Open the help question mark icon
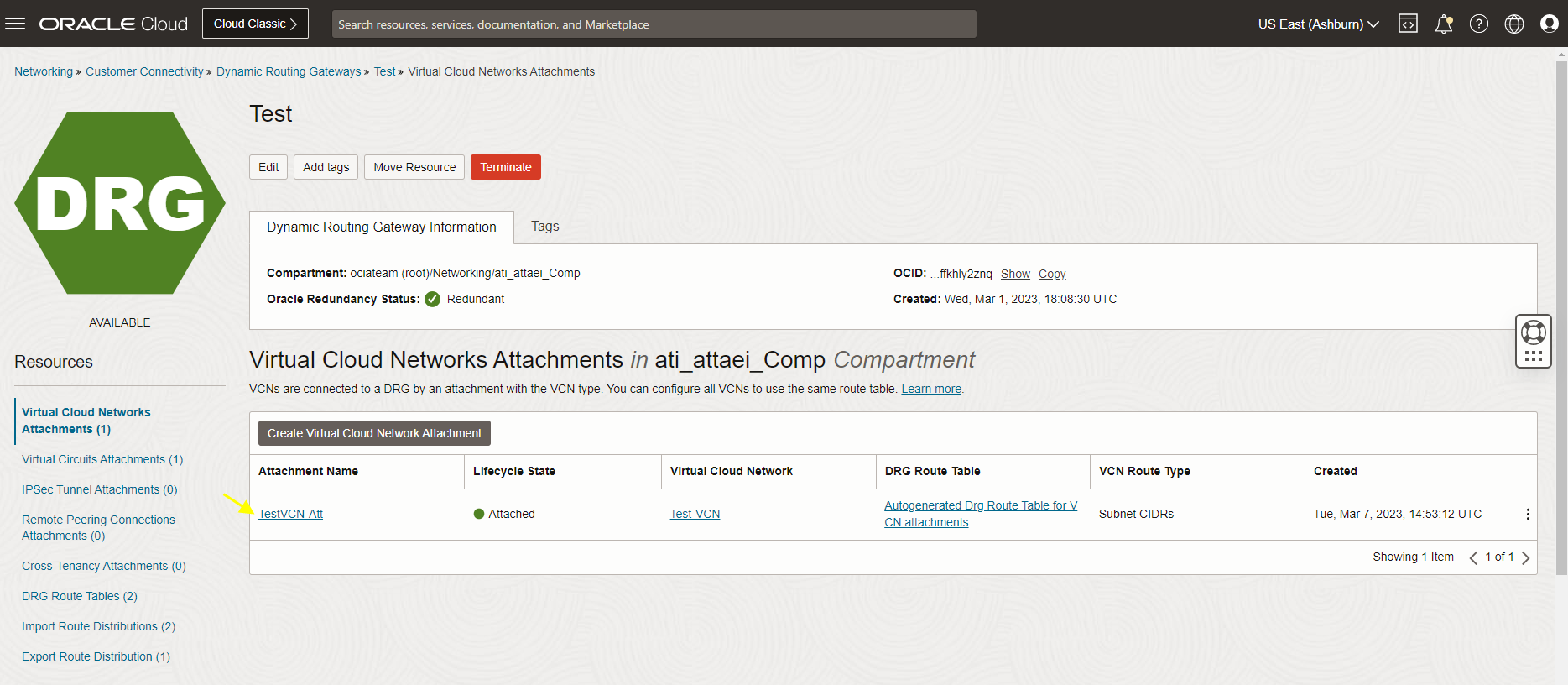 point(1479,24)
